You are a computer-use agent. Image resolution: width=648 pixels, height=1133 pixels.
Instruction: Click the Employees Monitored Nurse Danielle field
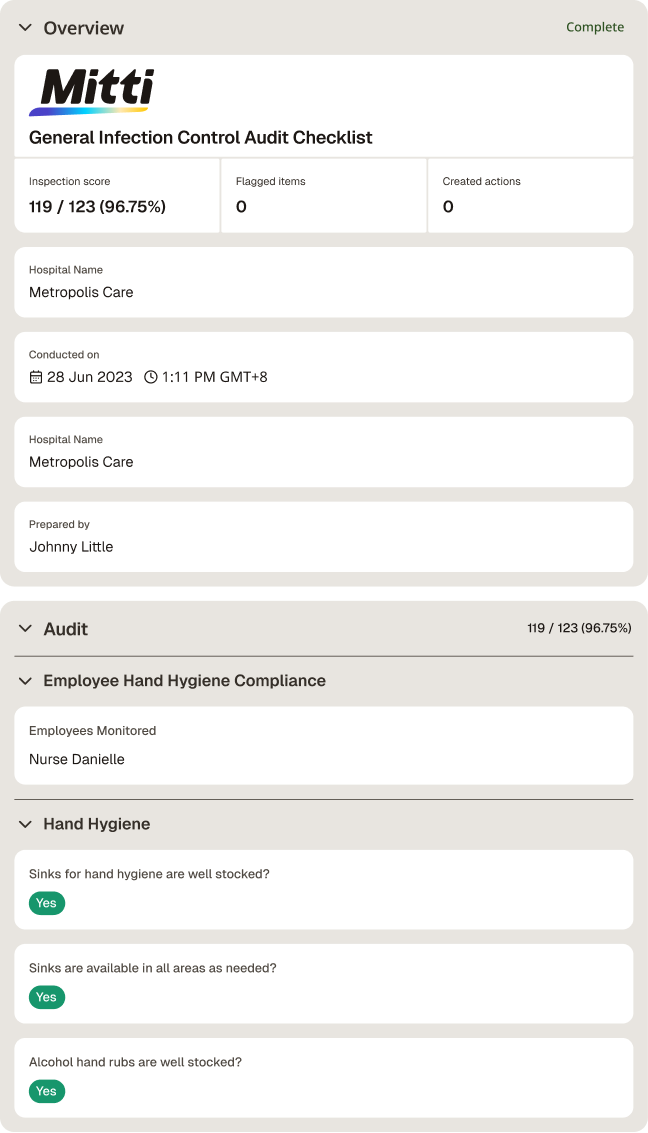pyautogui.click(x=324, y=746)
